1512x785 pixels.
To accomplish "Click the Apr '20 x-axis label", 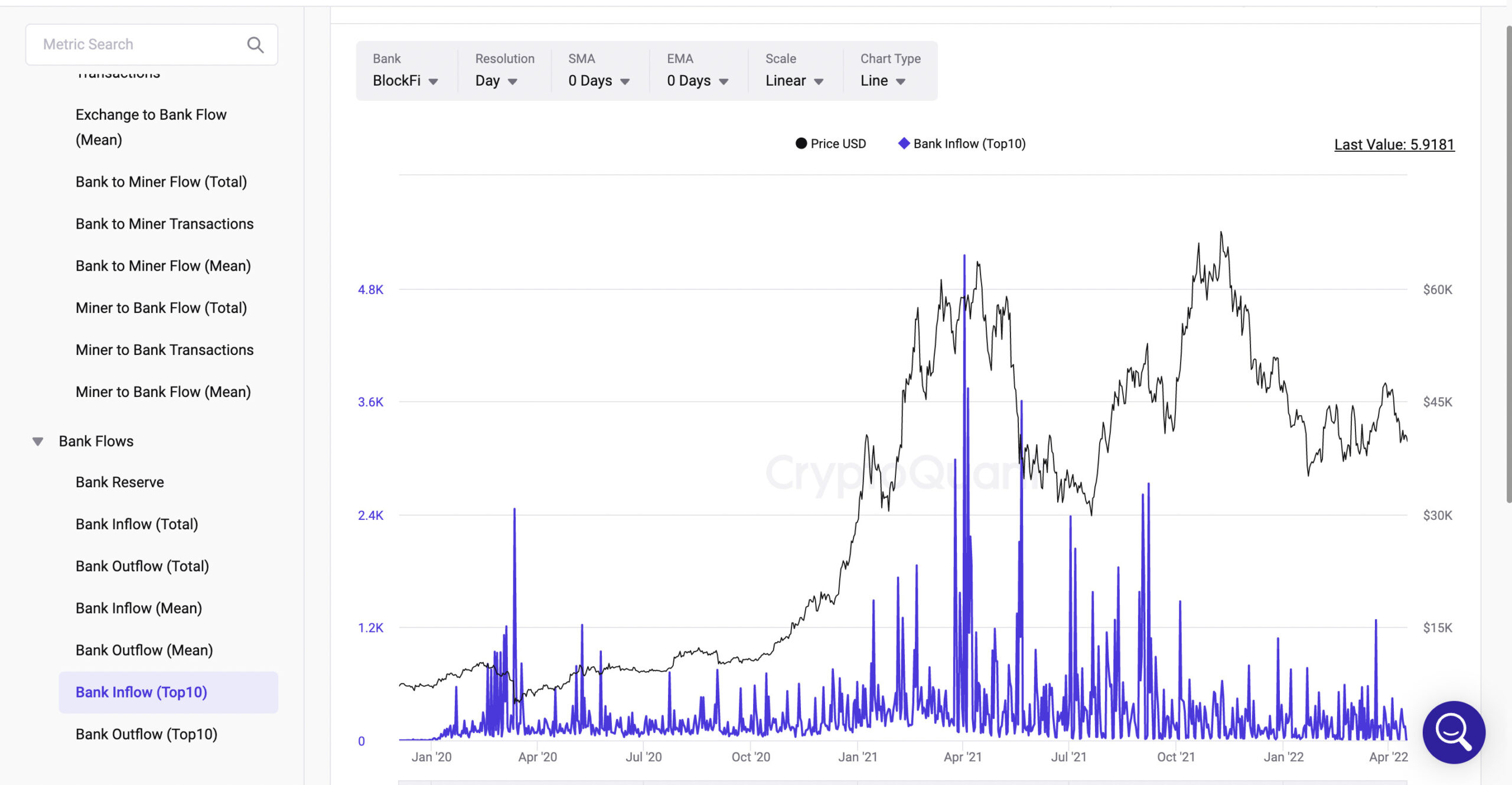I will point(537,757).
